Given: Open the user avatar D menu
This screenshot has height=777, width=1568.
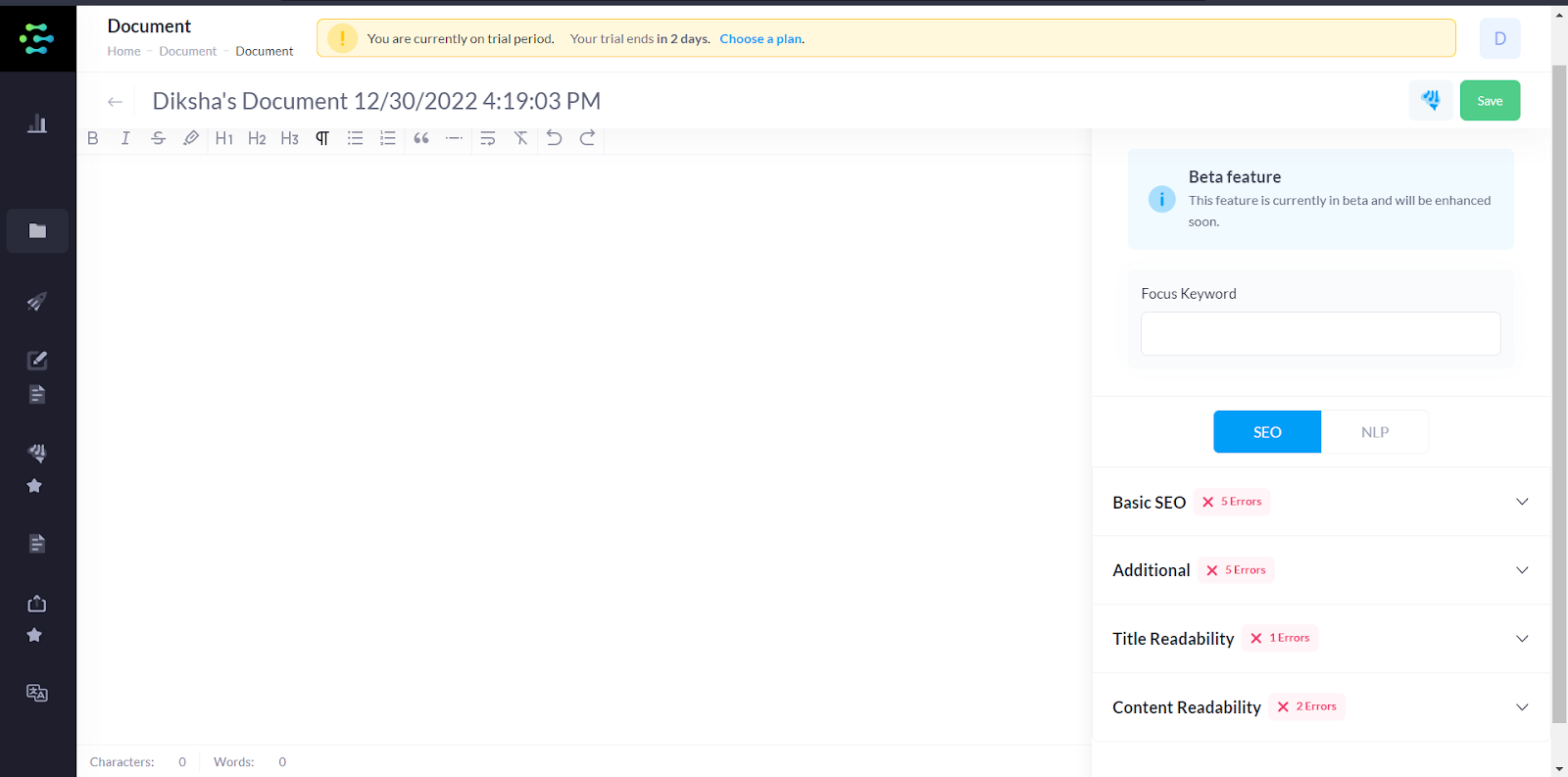Looking at the screenshot, I should 1500,38.
